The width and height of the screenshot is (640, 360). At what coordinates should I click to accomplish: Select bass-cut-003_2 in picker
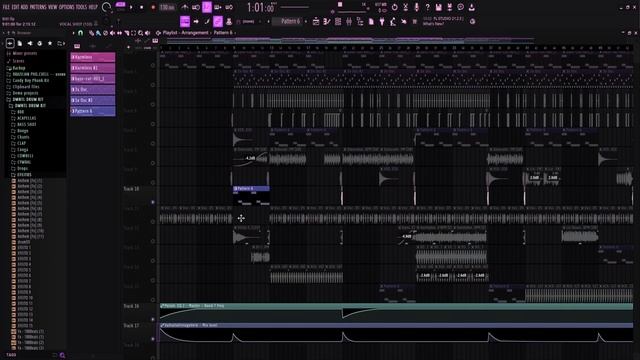(x=93, y=78)
